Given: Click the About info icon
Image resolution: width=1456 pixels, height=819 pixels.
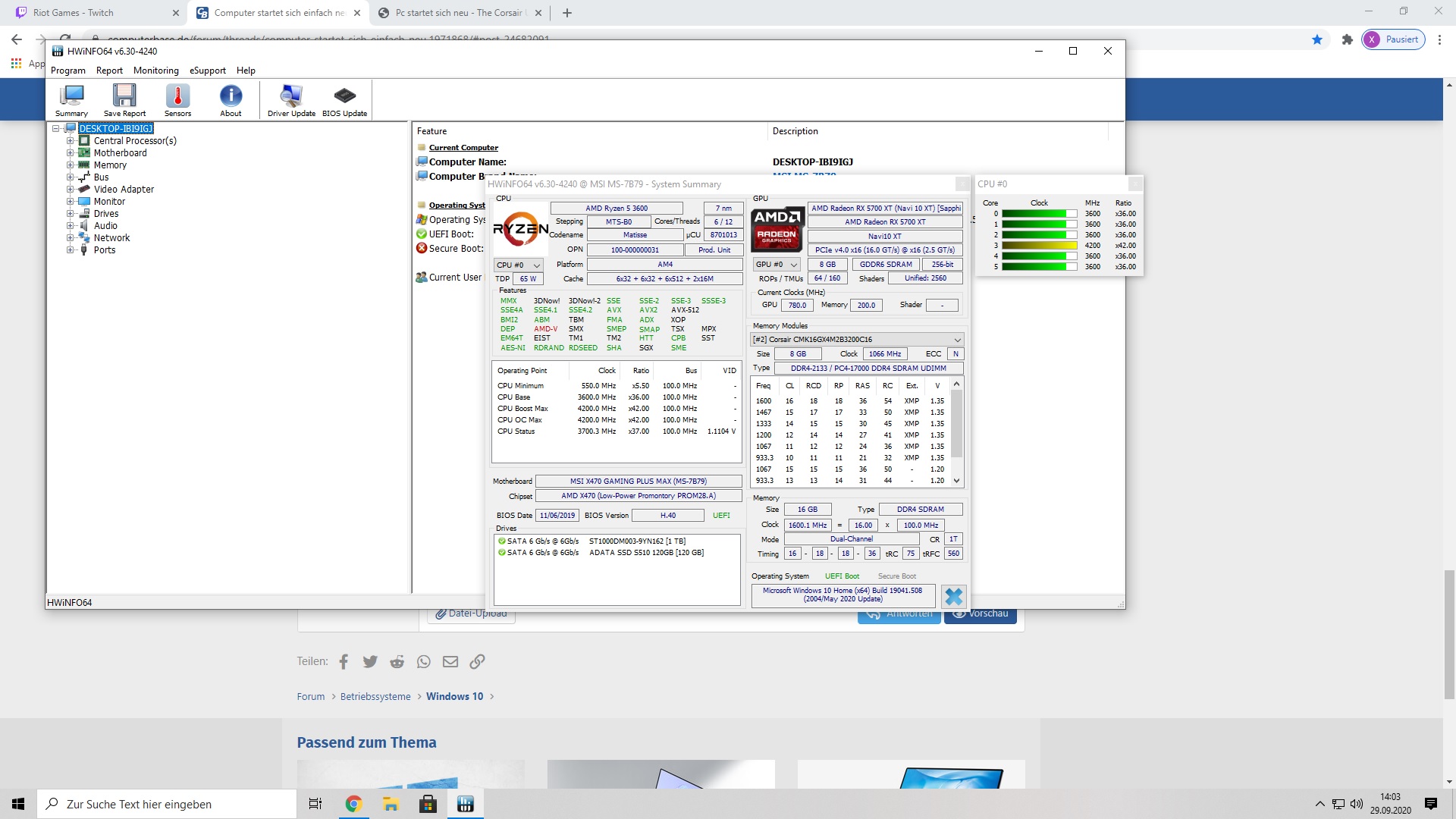Looking at the screenshot, I should click(x=231, y=100).
